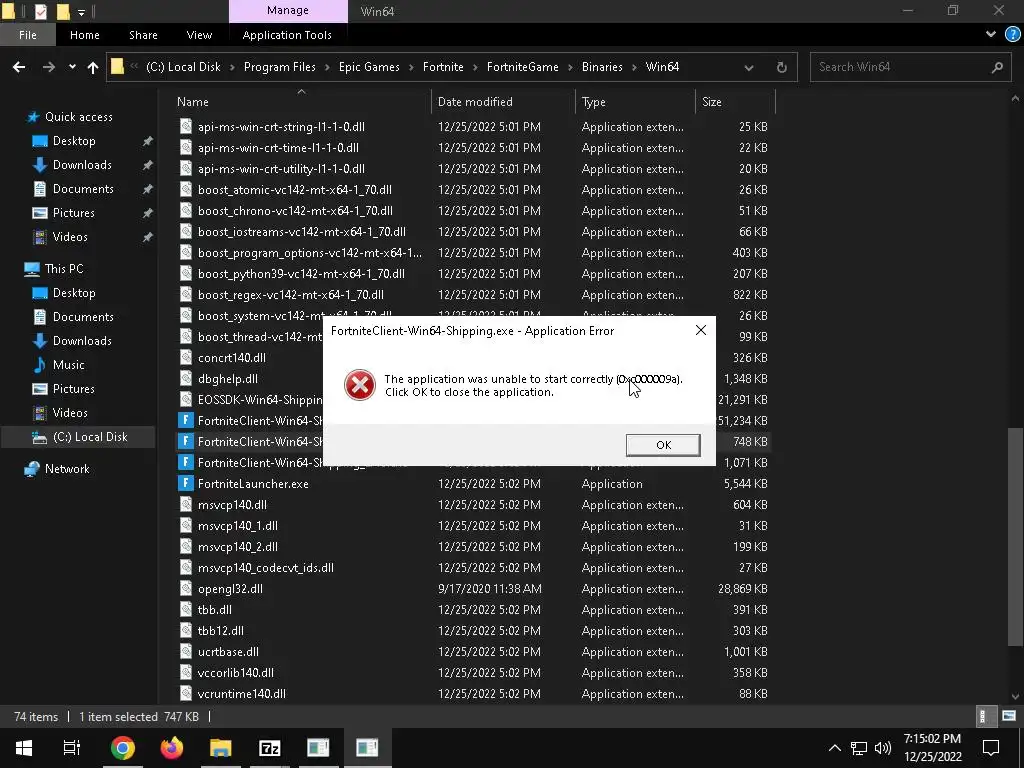Select This PC in the navigation pane
Viewport: 1024px width, 768px height.
click(x=63, y=268)
